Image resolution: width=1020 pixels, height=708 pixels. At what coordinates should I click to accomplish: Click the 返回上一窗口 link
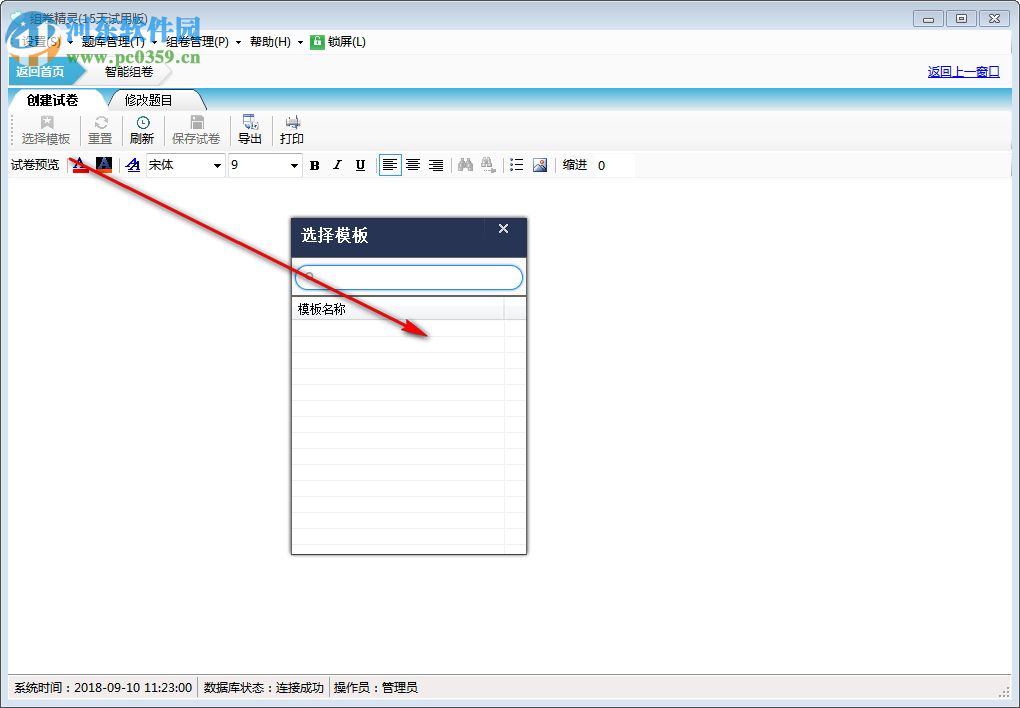coord(963,72)
